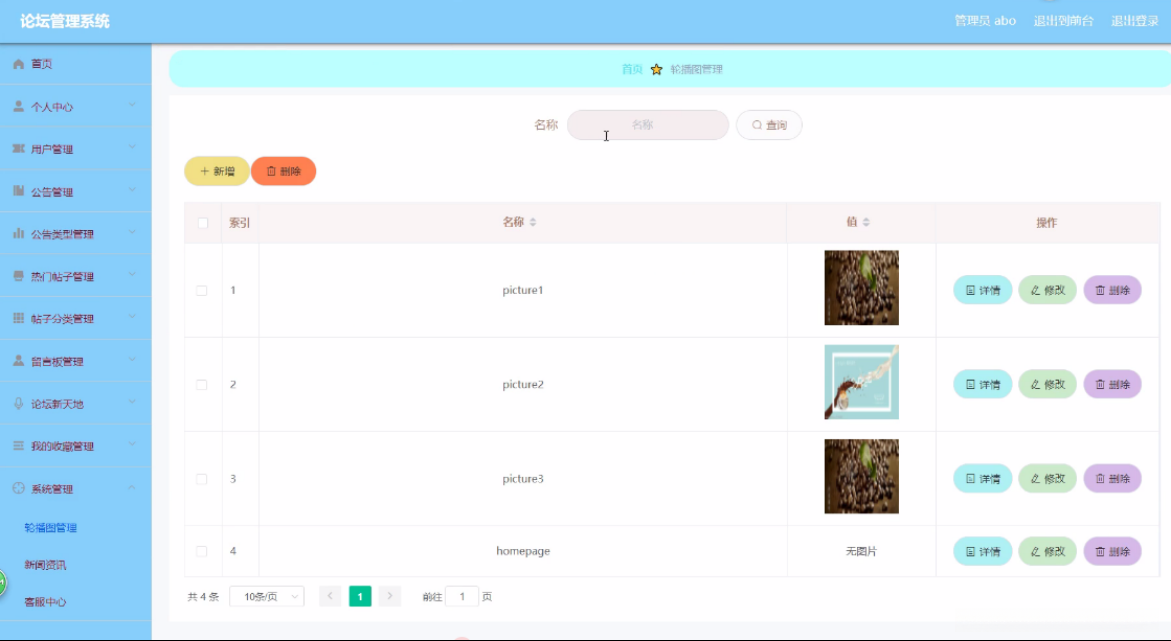Click the star icon in the breadcrumb
This screenshot has height=641, width=1171.
pos(656,69)
